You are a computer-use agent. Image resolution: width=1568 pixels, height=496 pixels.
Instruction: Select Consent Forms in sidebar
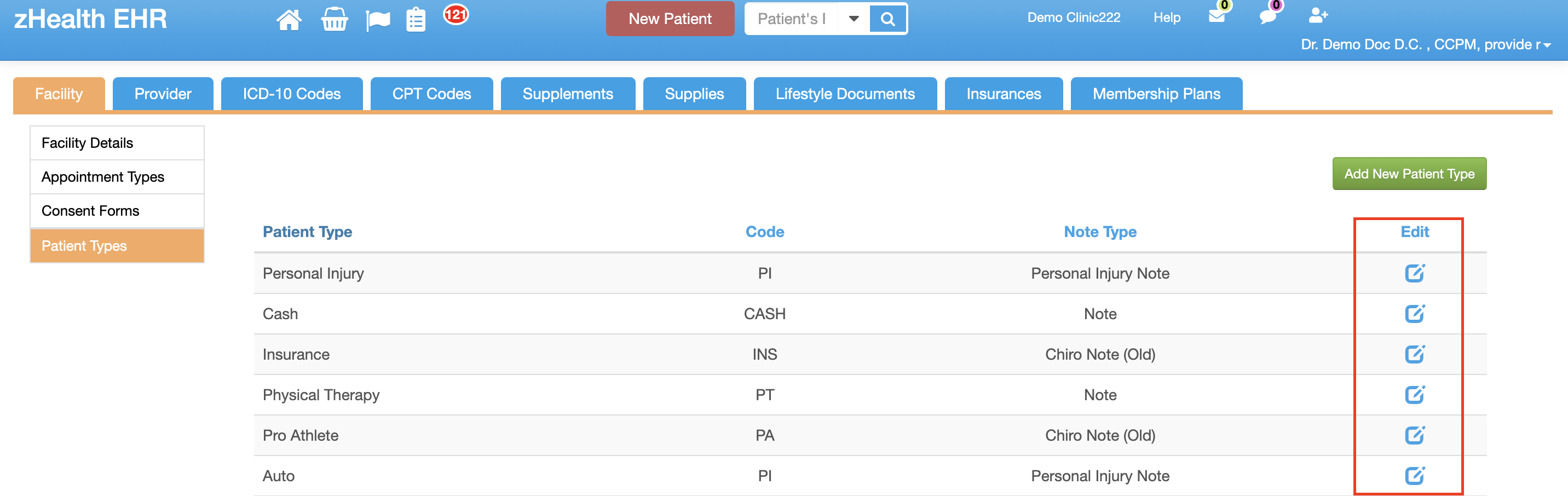(117, 211)
